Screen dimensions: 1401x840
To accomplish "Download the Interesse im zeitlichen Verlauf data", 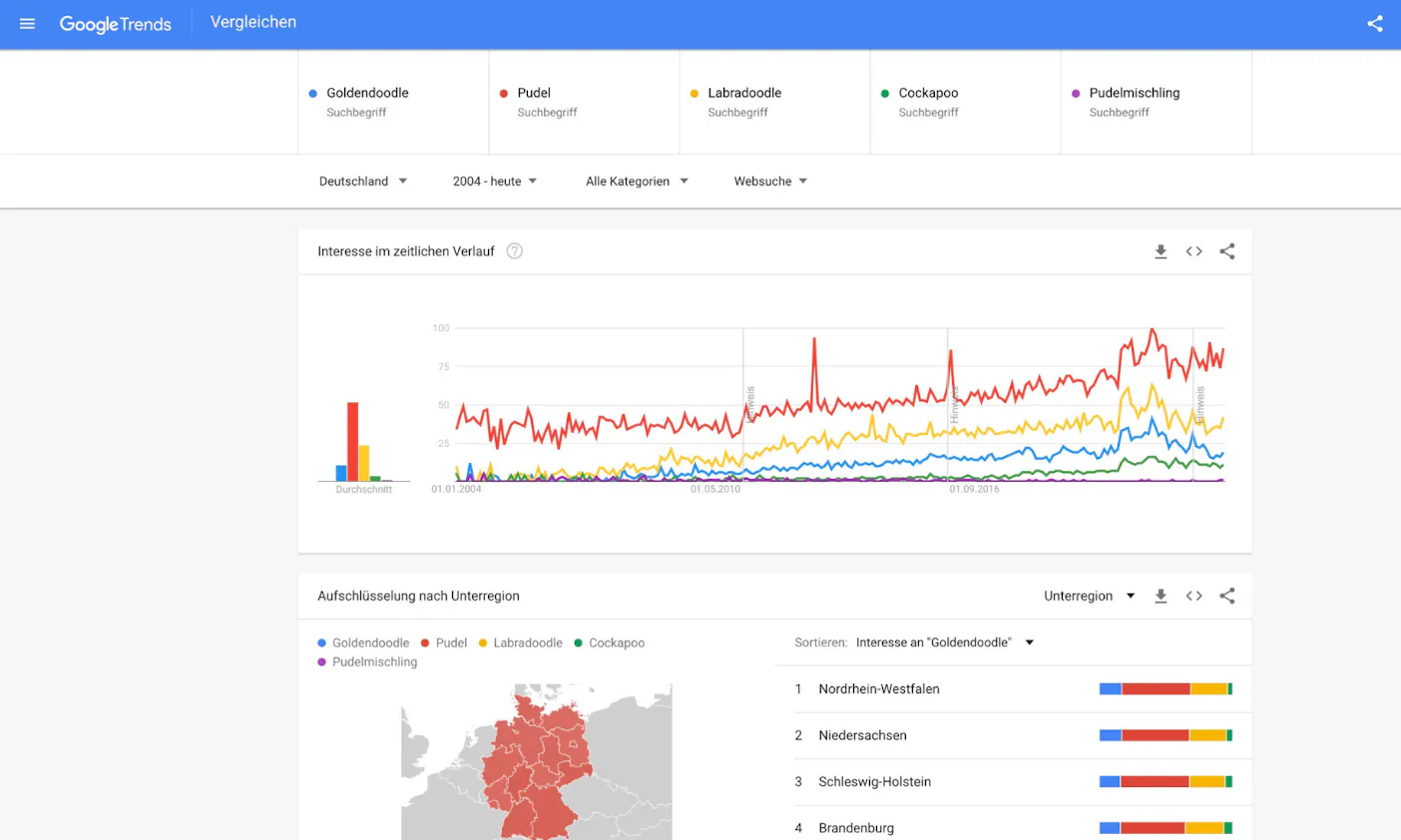I will tap(1161, 251).
